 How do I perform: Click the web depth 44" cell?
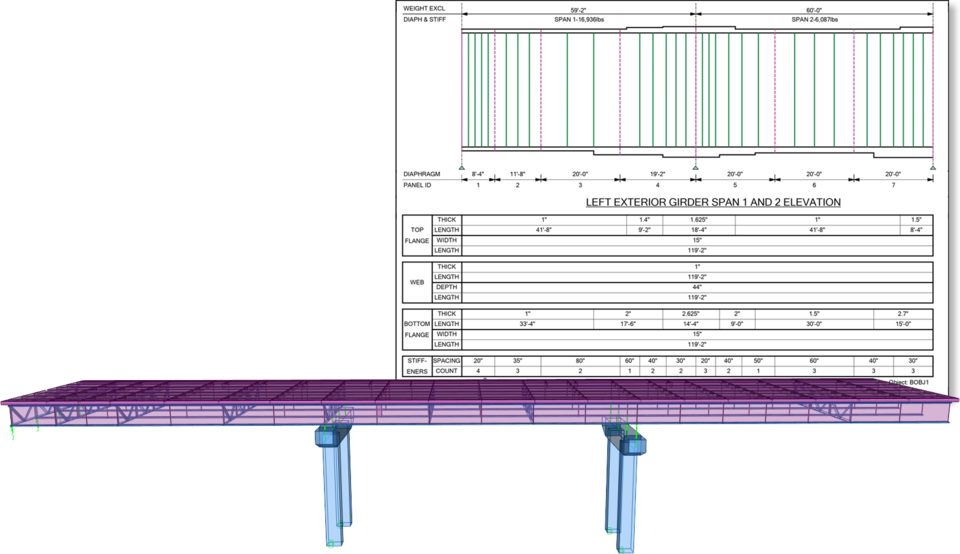click(x=697, y=287)
